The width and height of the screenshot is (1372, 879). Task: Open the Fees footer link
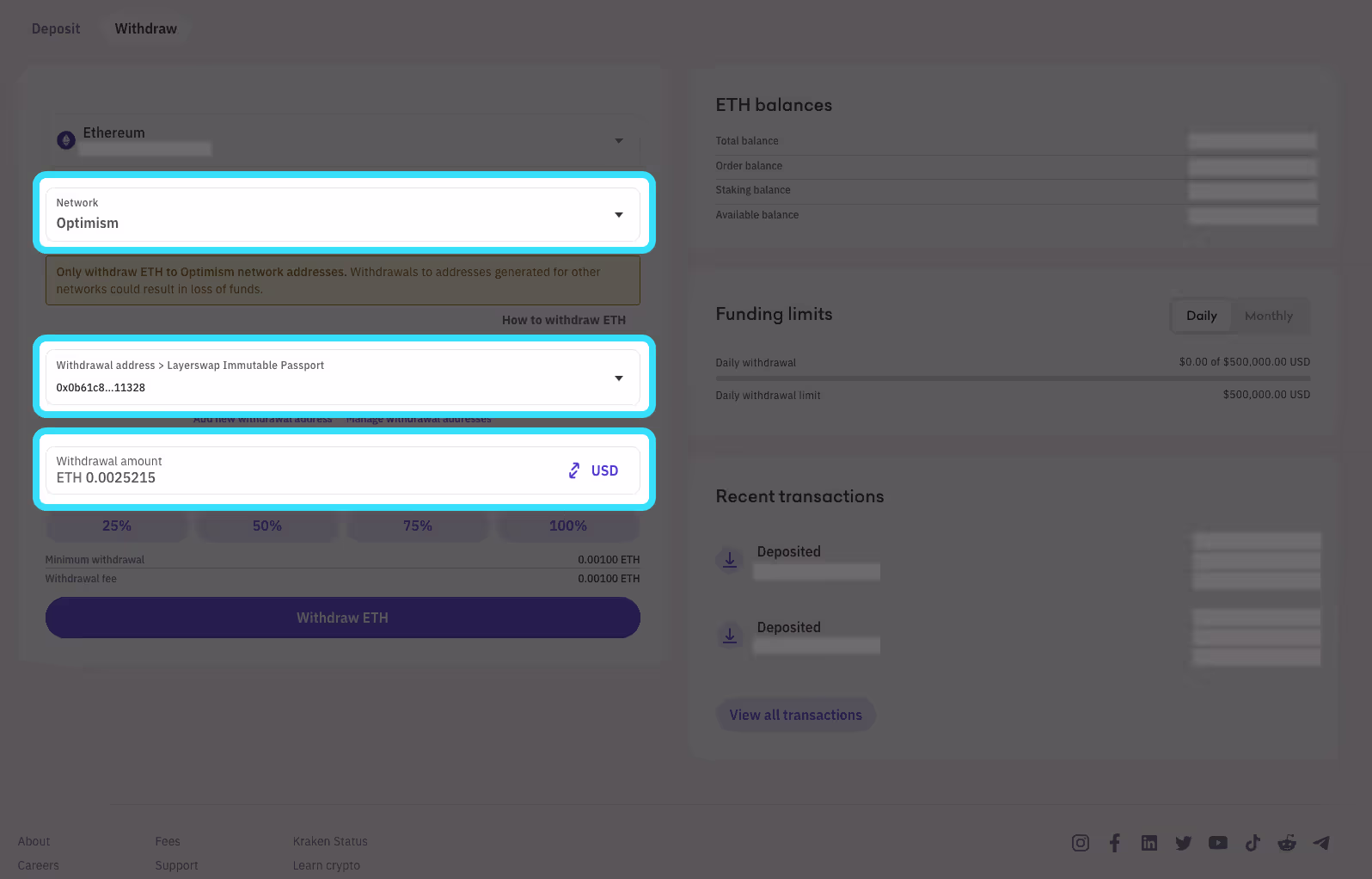pyautogui.click(x=168, y=841)
